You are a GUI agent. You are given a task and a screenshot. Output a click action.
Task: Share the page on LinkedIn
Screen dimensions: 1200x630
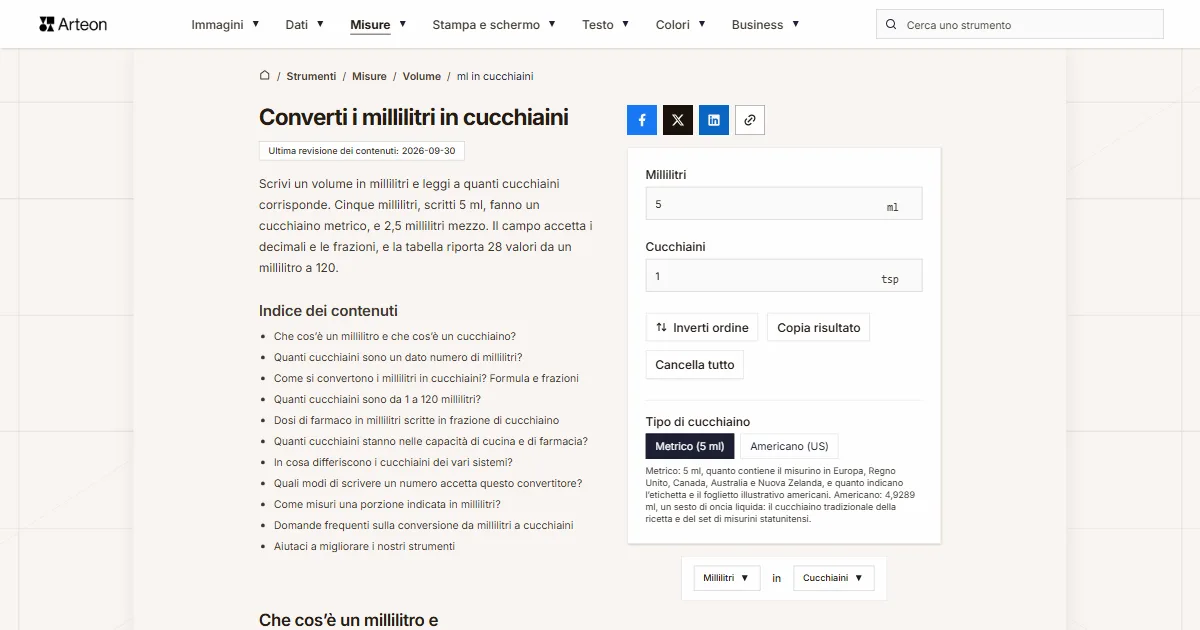click(x=714, y=120)
